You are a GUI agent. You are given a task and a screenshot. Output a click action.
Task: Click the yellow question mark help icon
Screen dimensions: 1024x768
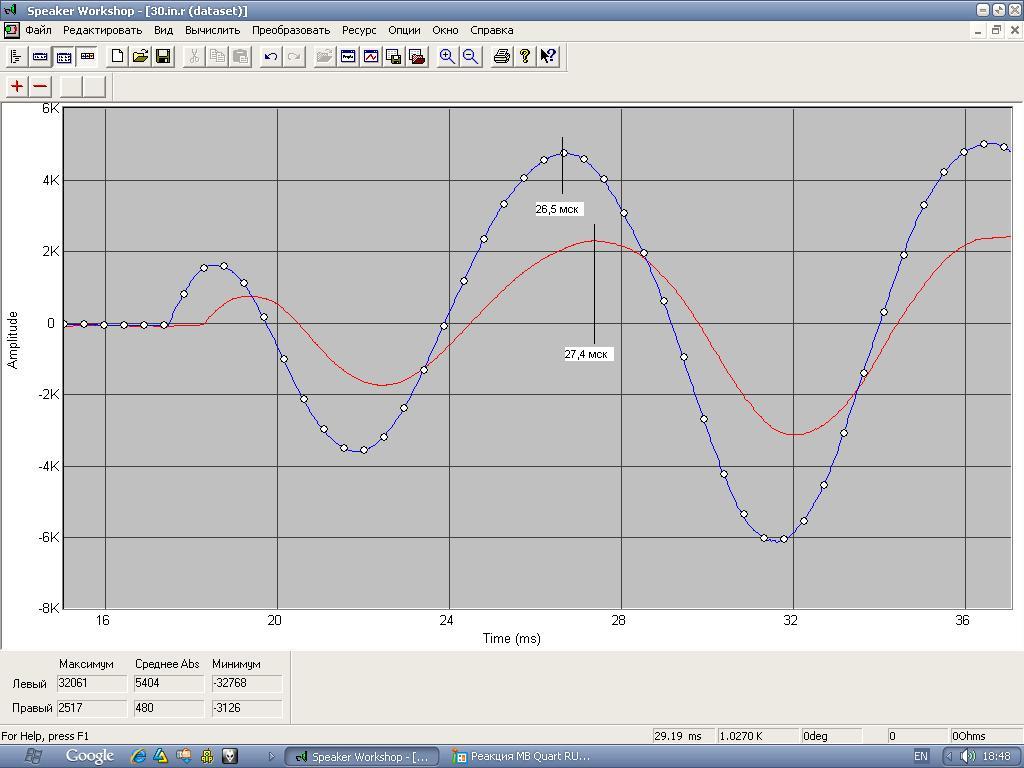(x=524, y=57)
